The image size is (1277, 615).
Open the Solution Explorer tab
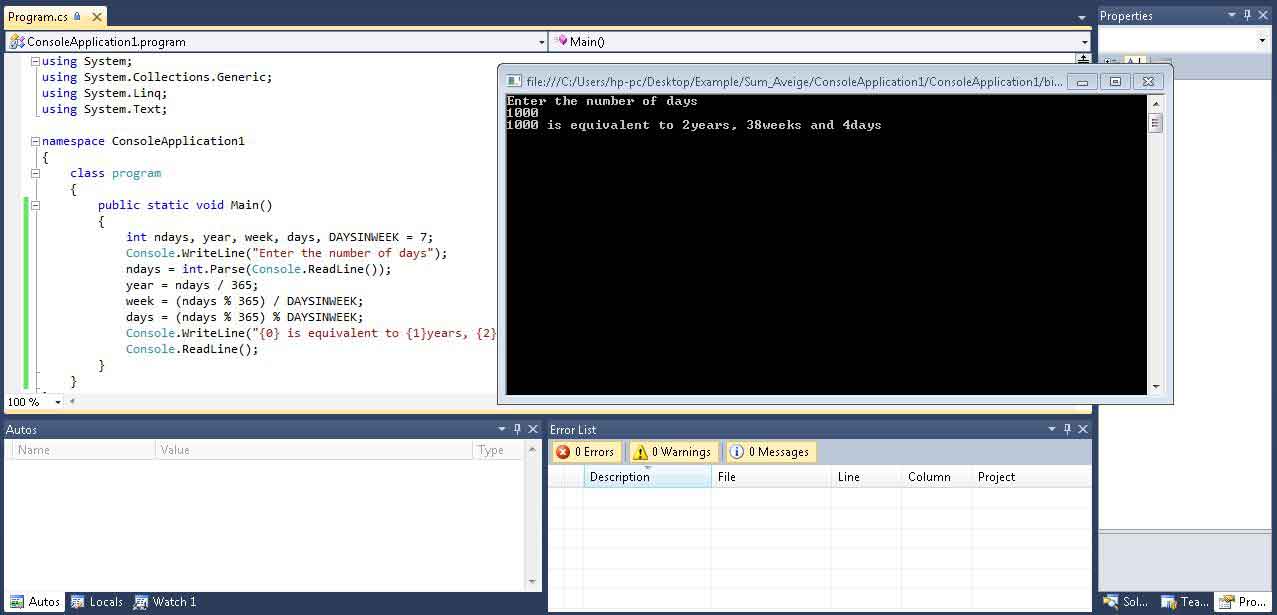pyautogui.click(x=1125, y=601)
